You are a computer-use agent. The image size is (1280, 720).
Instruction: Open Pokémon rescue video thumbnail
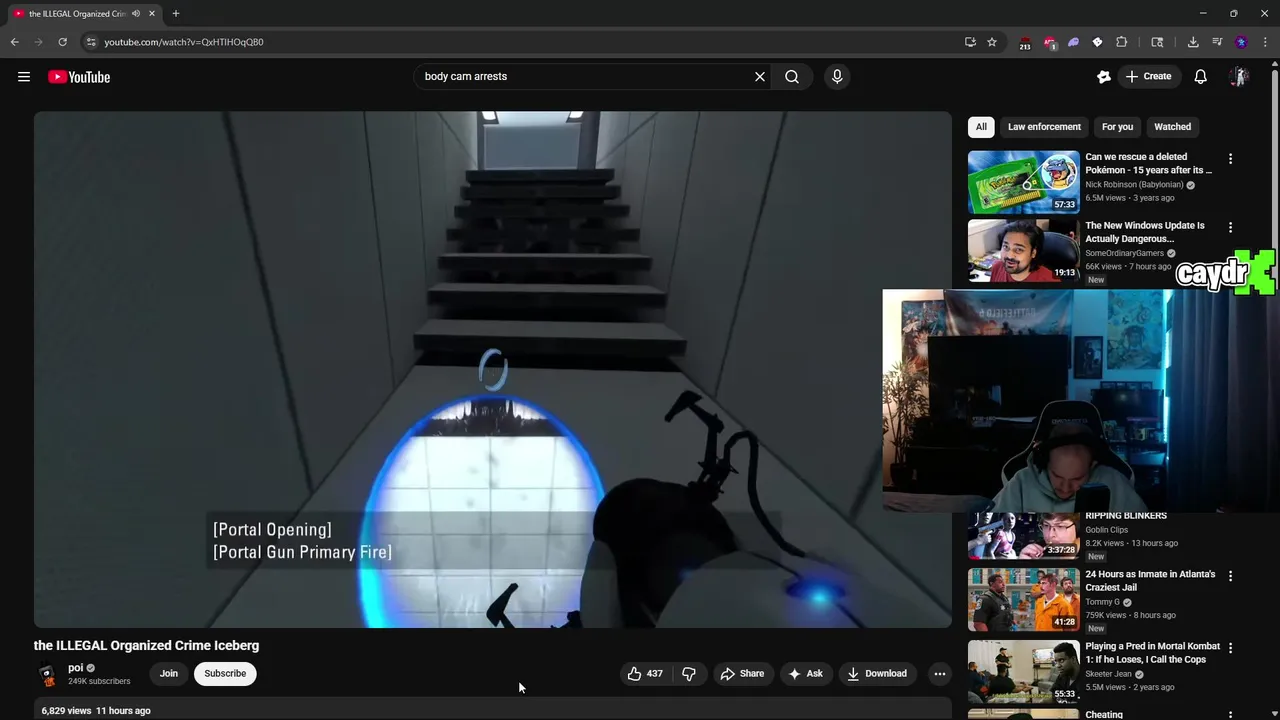pyautogui.click(x=1023, y=182)
